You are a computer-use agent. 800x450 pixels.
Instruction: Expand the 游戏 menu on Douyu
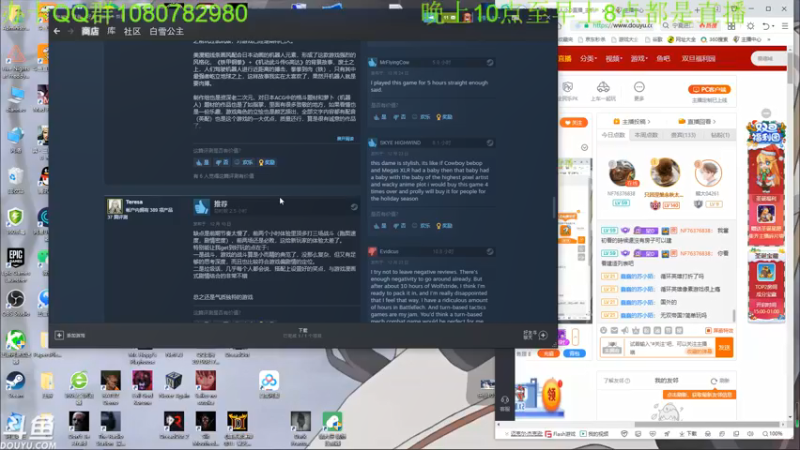[x=639, y=59]
